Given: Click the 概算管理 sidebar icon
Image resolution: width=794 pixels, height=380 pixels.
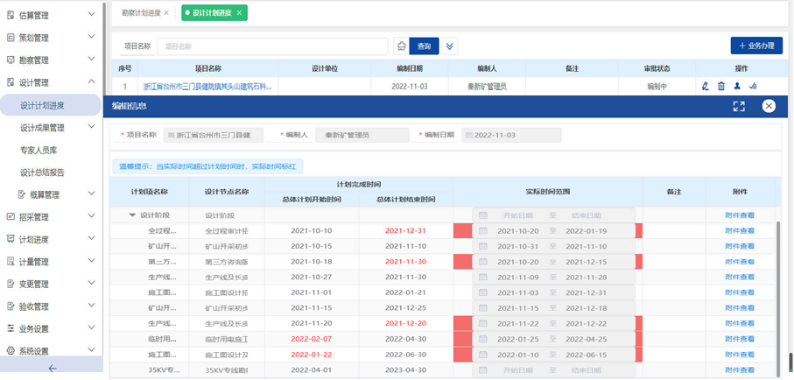Looking at the screenshot, I should click(x=22, y=194).
